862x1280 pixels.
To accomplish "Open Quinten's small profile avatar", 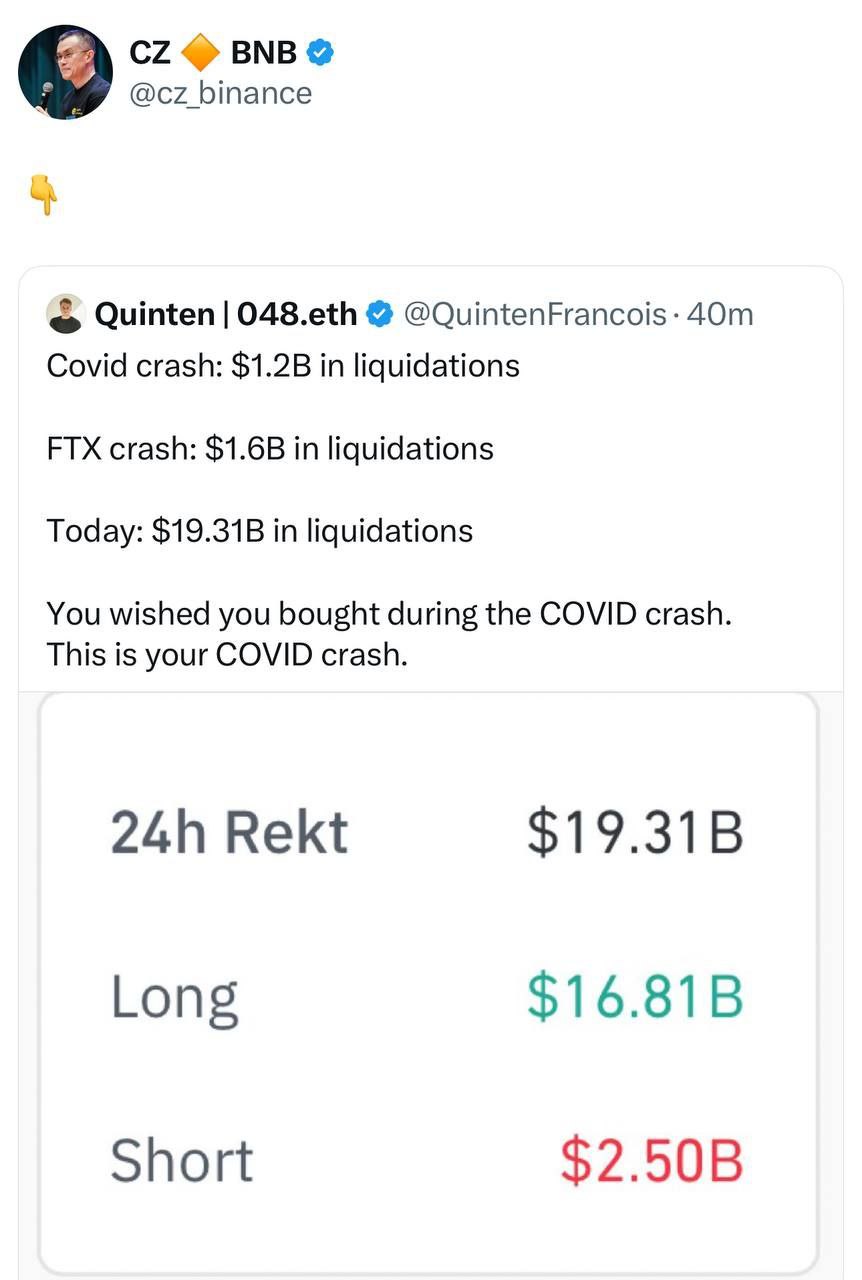I will (x=65, y=314).
